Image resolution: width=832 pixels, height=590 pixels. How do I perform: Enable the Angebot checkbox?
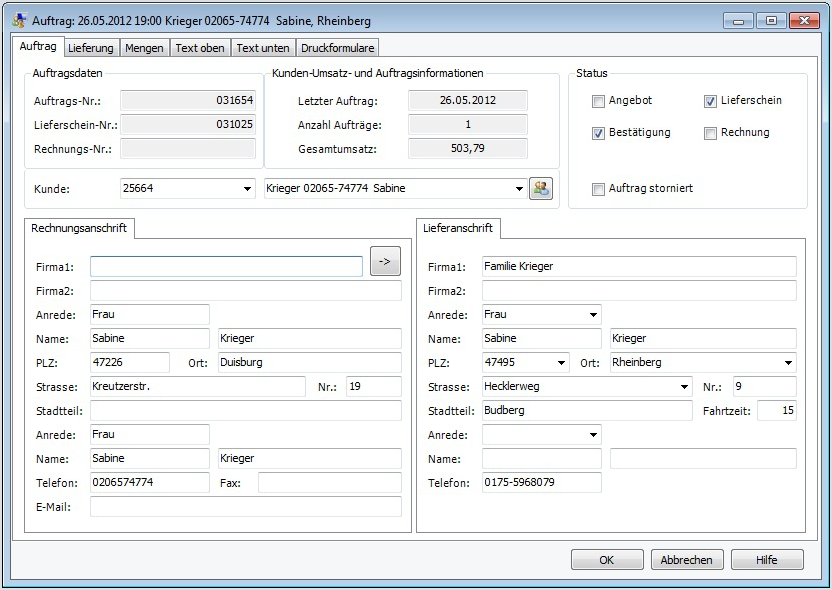598,101
